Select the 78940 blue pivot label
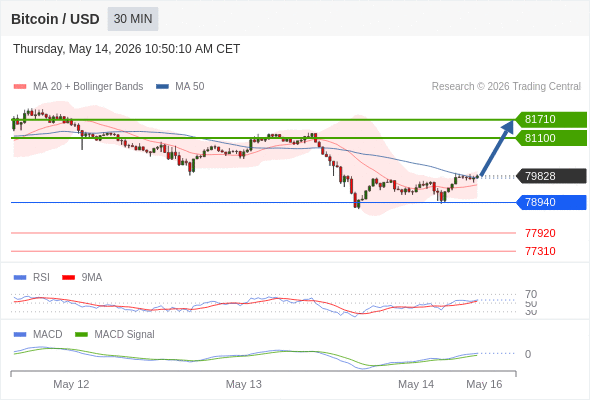Screen dimensions: 590x400 pyautogui.click(x=552, y=202)
